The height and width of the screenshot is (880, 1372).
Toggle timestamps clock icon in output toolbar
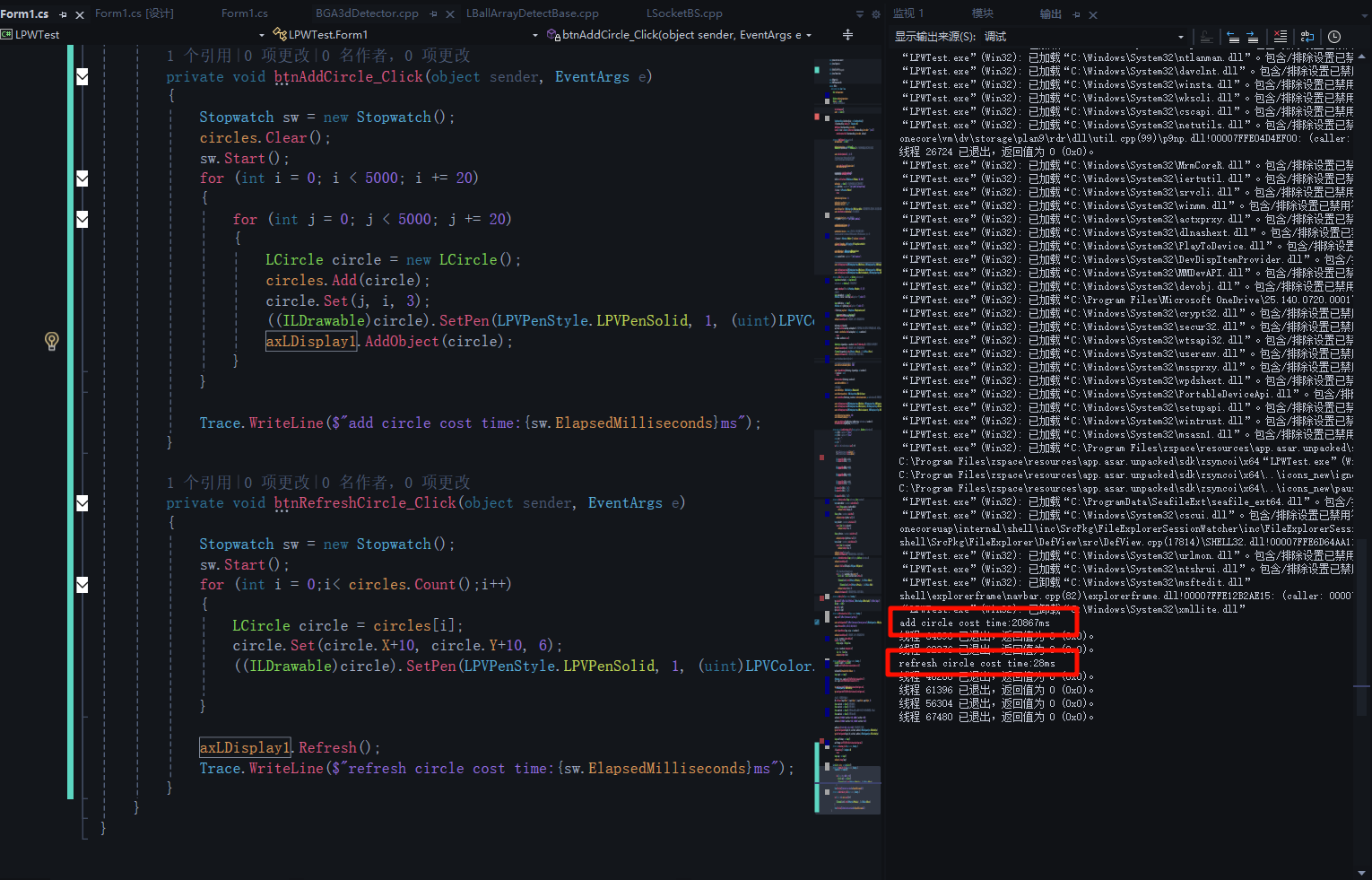[1334, 37]
